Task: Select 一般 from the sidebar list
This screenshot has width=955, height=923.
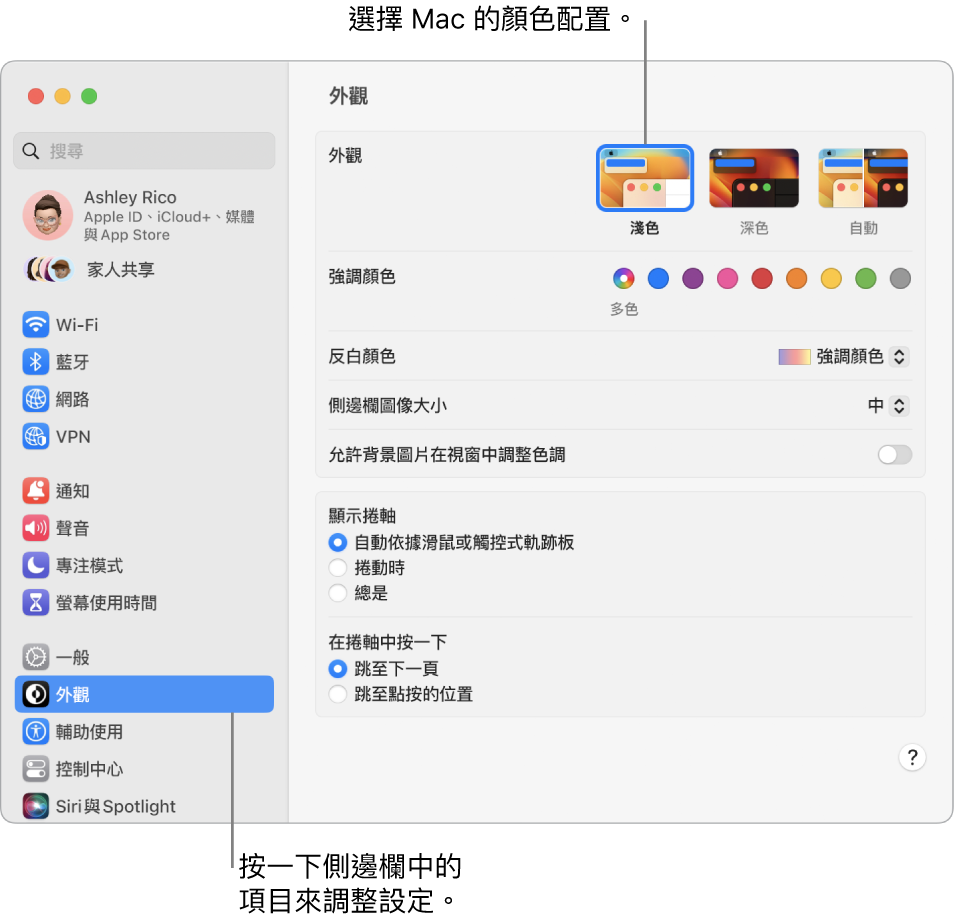Action: 67,657
